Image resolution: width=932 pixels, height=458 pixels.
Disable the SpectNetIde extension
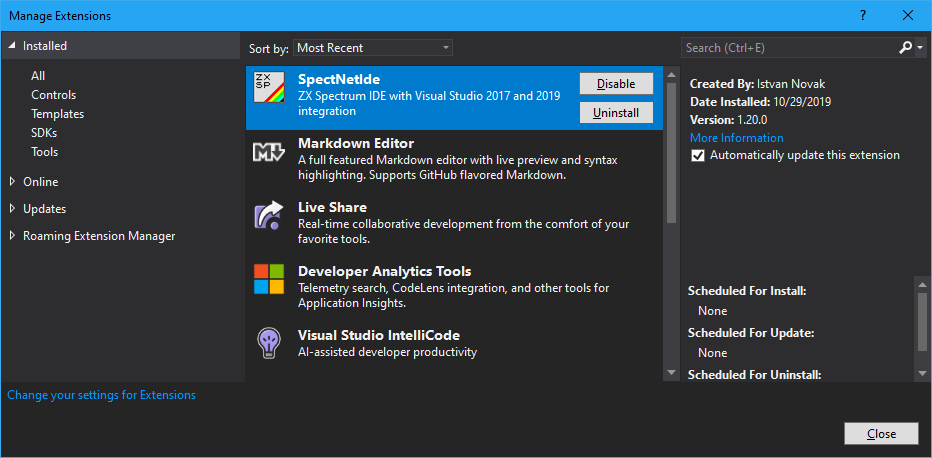[616, 84]
